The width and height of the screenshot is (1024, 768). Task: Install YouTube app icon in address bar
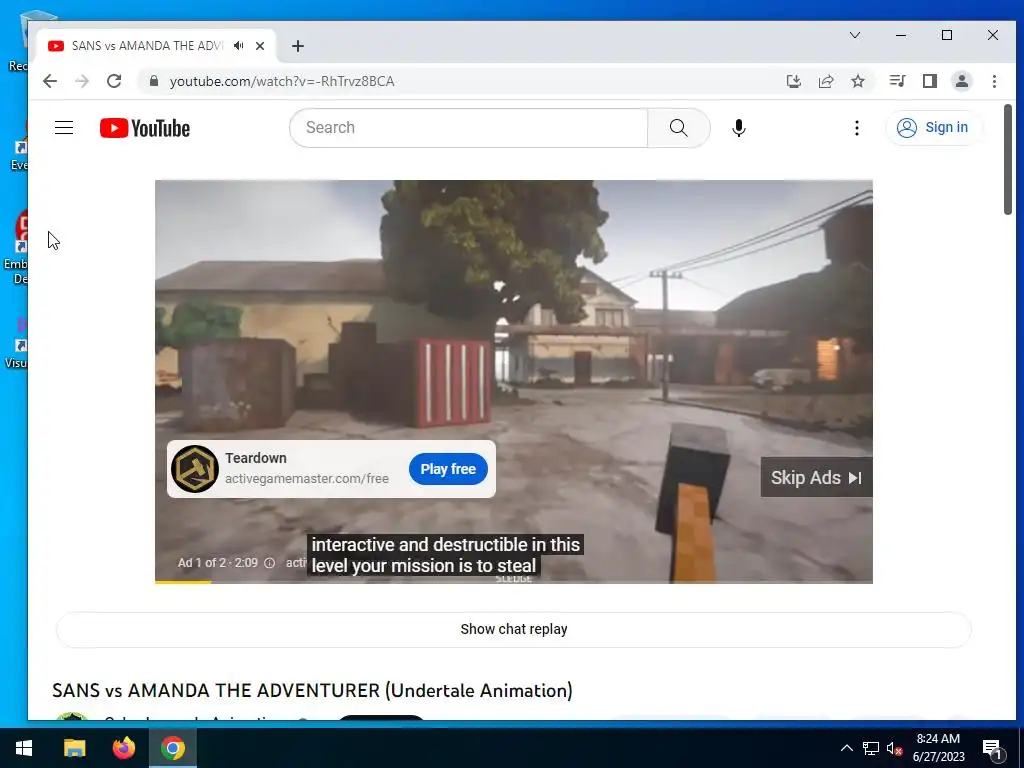click(793, 81)
